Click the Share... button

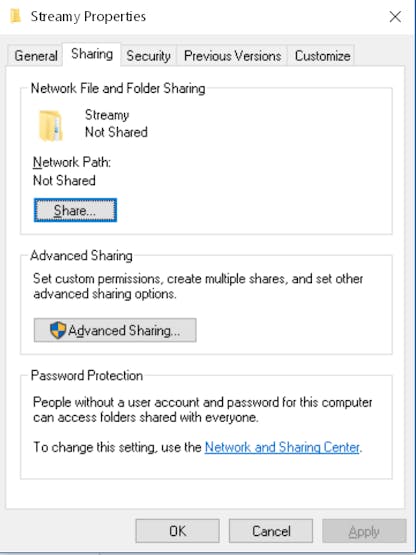coord(75,210)
